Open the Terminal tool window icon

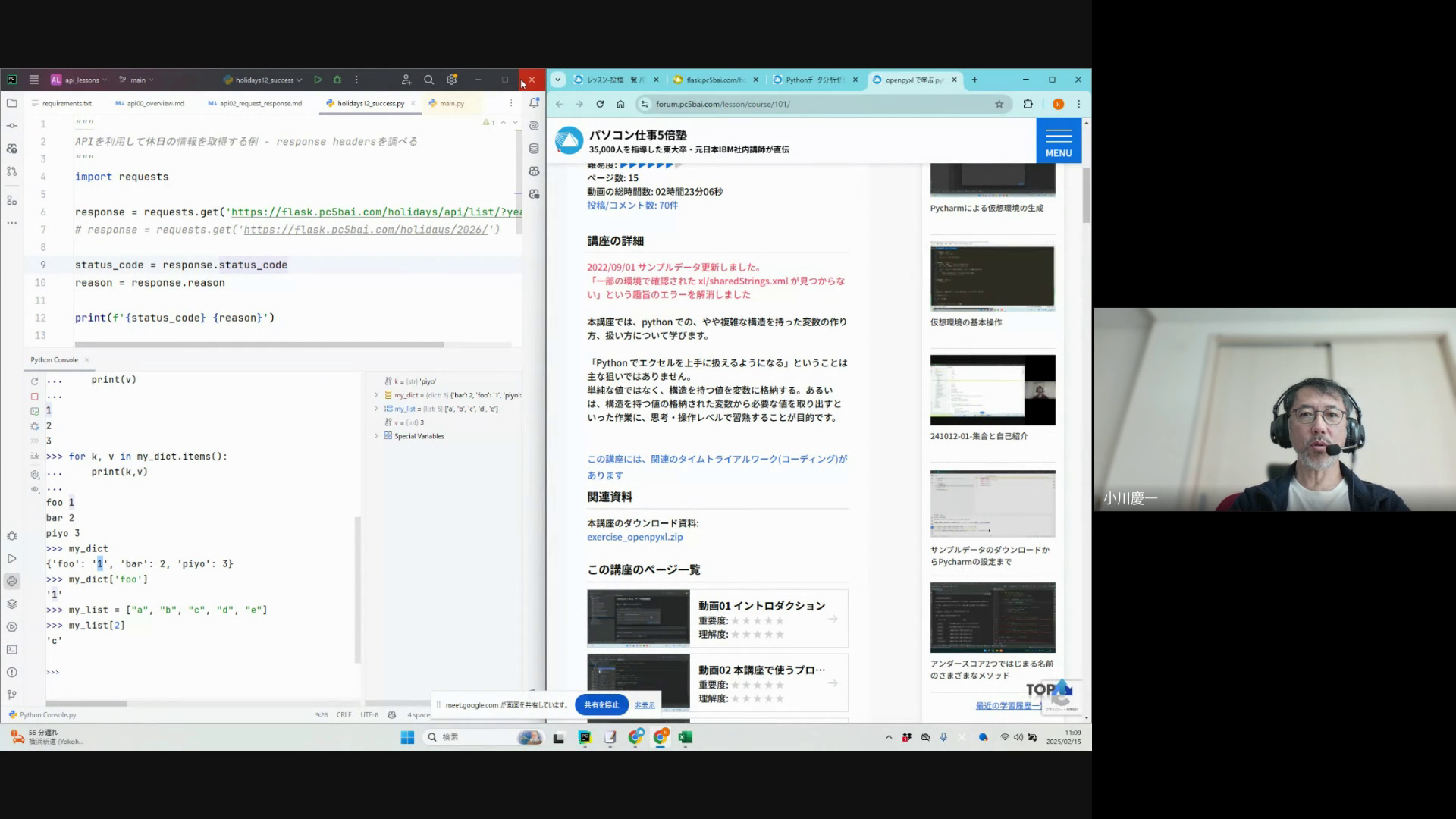coord(11,650)
